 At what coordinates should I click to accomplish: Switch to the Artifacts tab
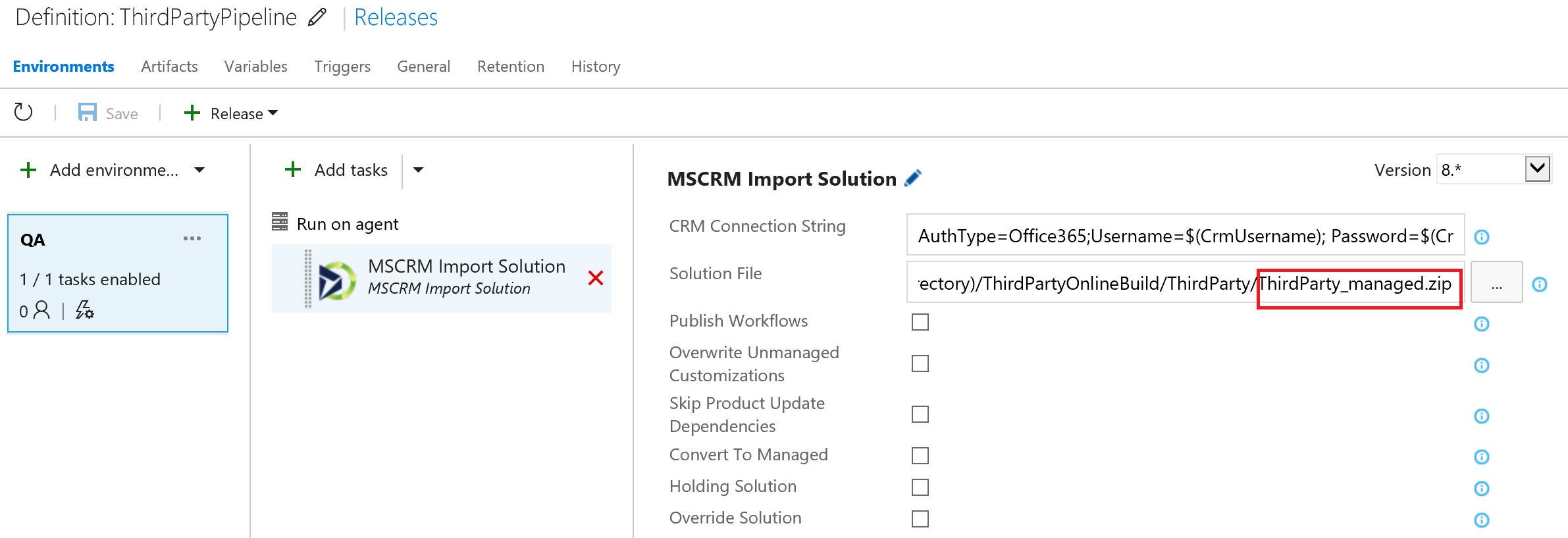(x=169, y=67)
